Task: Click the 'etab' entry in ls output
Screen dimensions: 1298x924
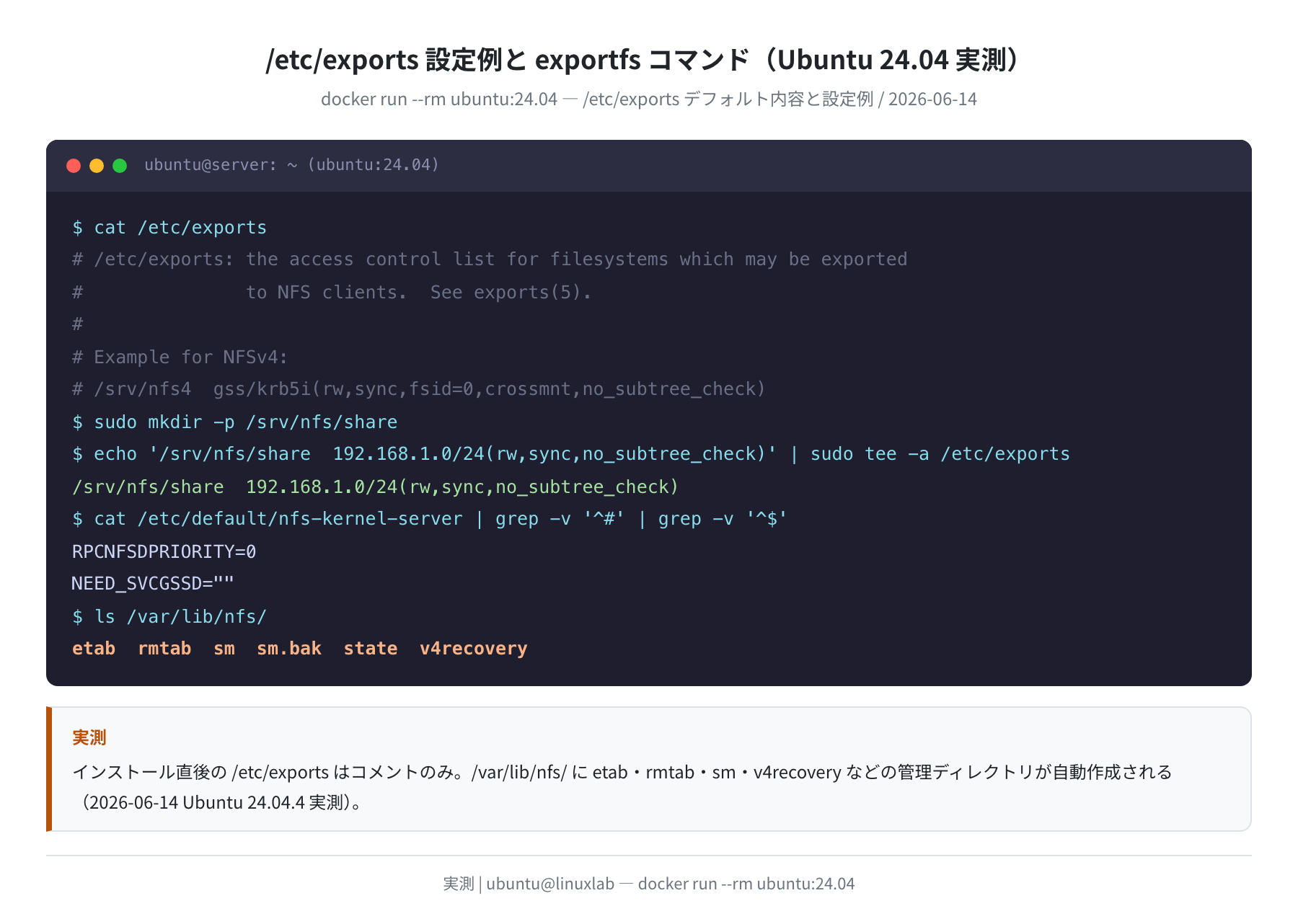Action: click(94, 649)
